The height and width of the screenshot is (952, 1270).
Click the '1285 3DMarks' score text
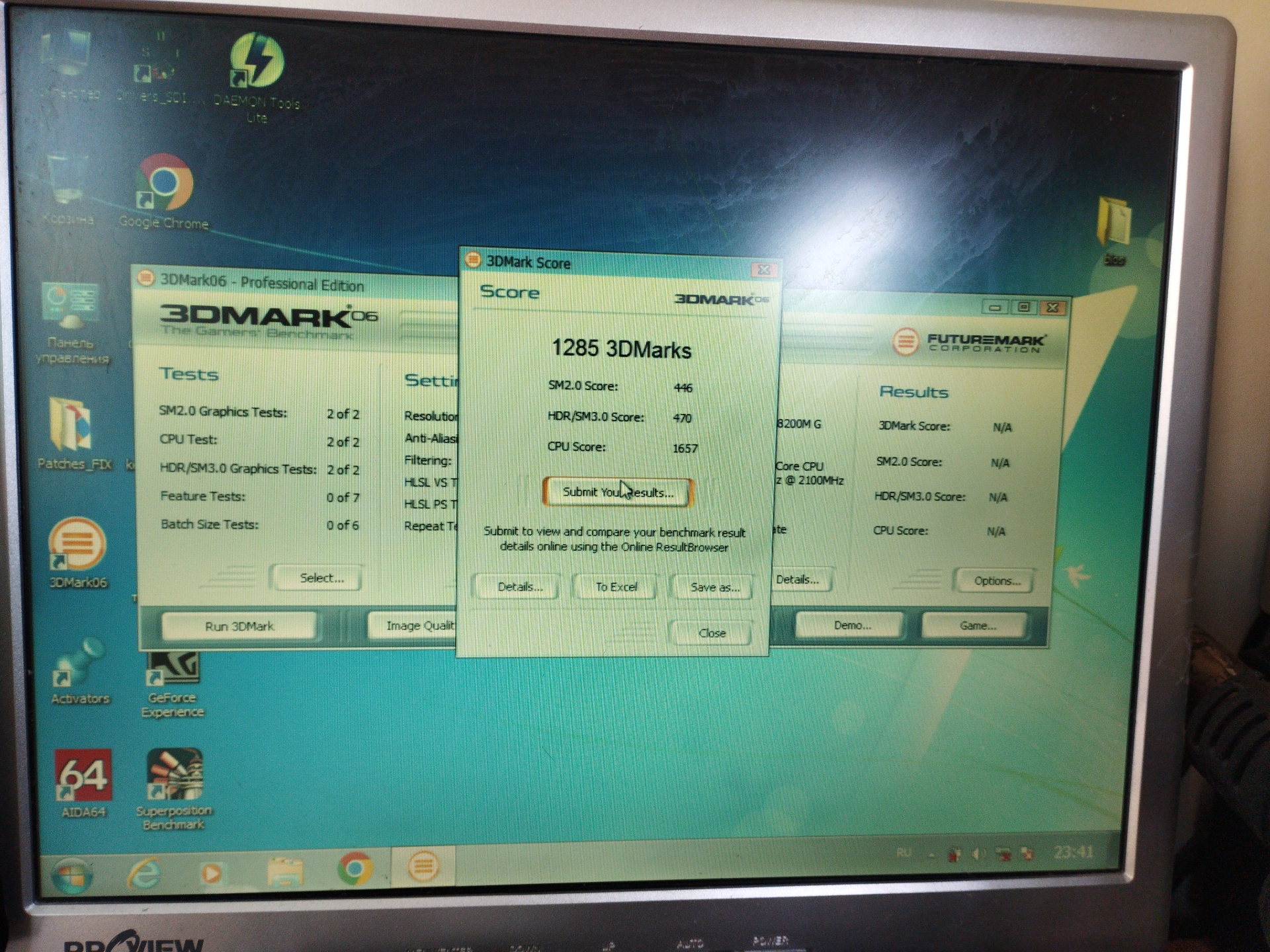tap(621, 348)
